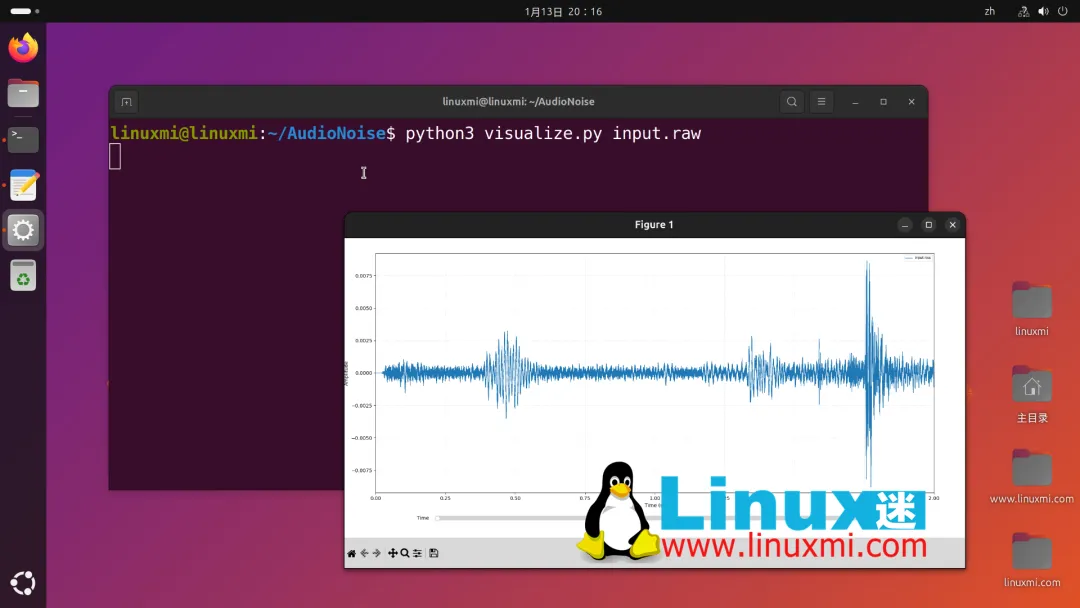Screen dimensions: 1080x608
Task: Activate the Pan tool in Figure toolbar
Action: click(x=393, y=553)
